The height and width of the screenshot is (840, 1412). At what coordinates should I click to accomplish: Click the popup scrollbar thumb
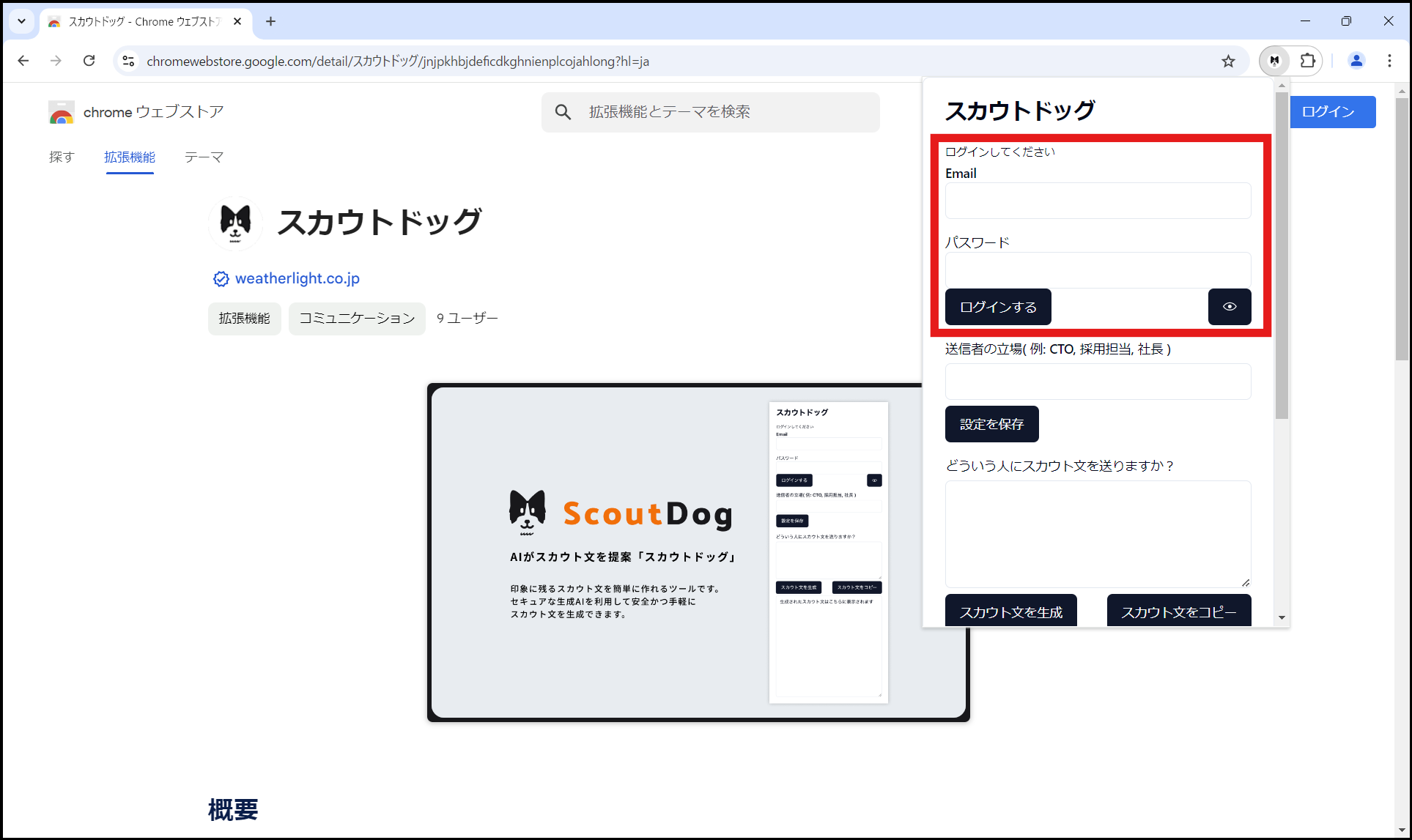1282,256
